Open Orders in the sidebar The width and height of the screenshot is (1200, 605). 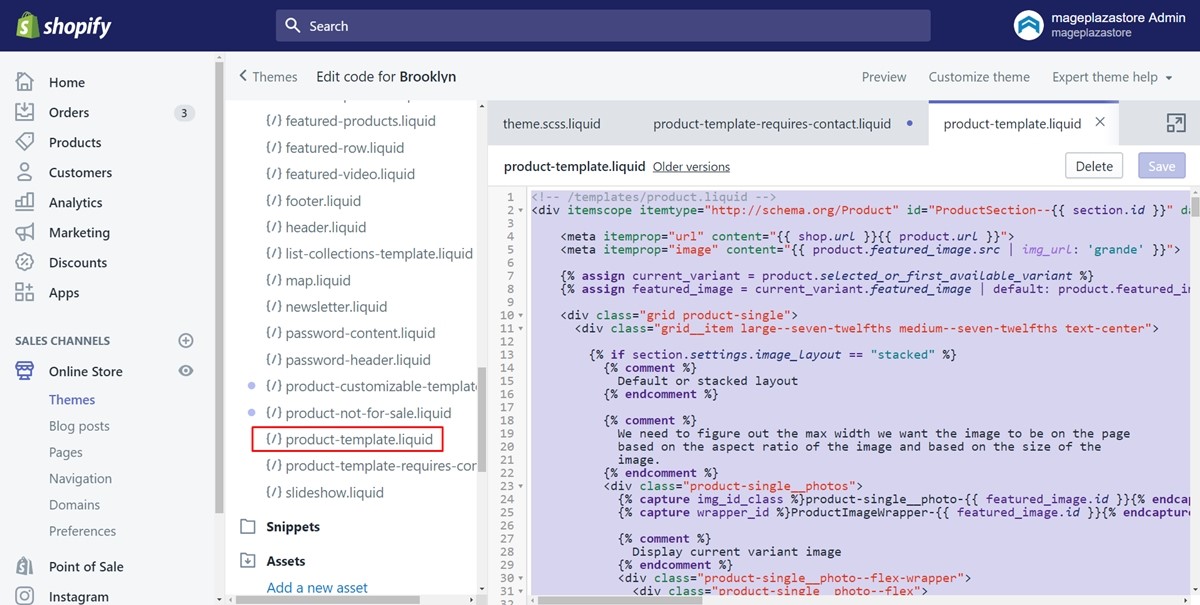point(69,113)
